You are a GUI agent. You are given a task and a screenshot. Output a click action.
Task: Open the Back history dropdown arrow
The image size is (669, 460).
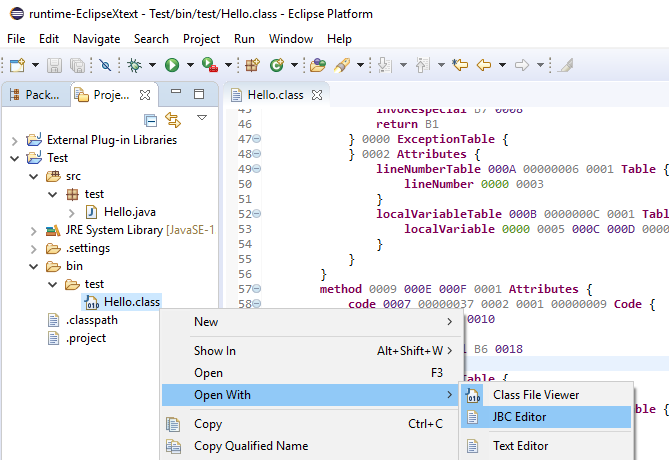pyautogui.click(x=502, y=65)
